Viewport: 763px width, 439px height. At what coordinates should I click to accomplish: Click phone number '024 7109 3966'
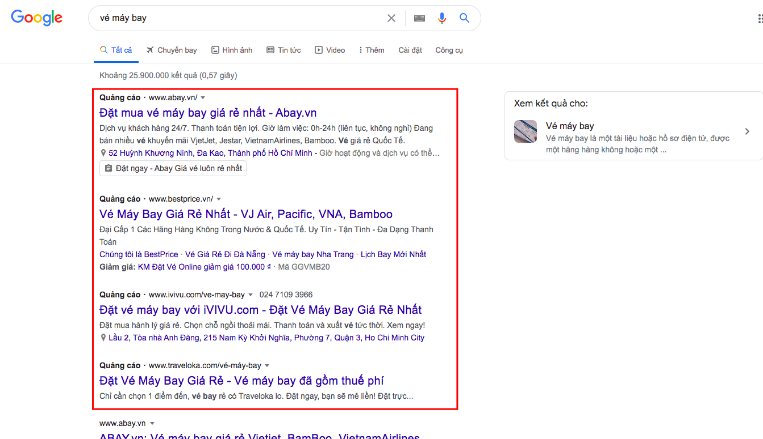pyautogui.click(x=286, y=294)
